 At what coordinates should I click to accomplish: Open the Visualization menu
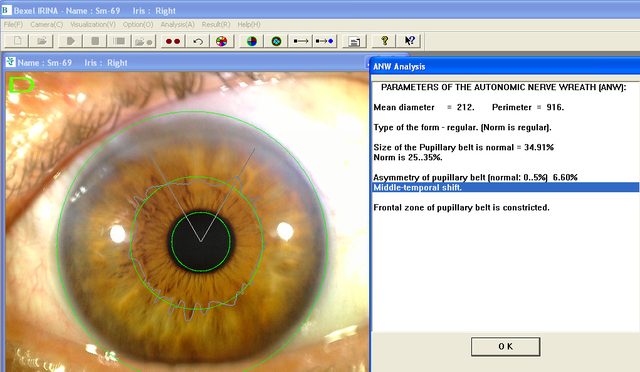click(x=93, y=25)
